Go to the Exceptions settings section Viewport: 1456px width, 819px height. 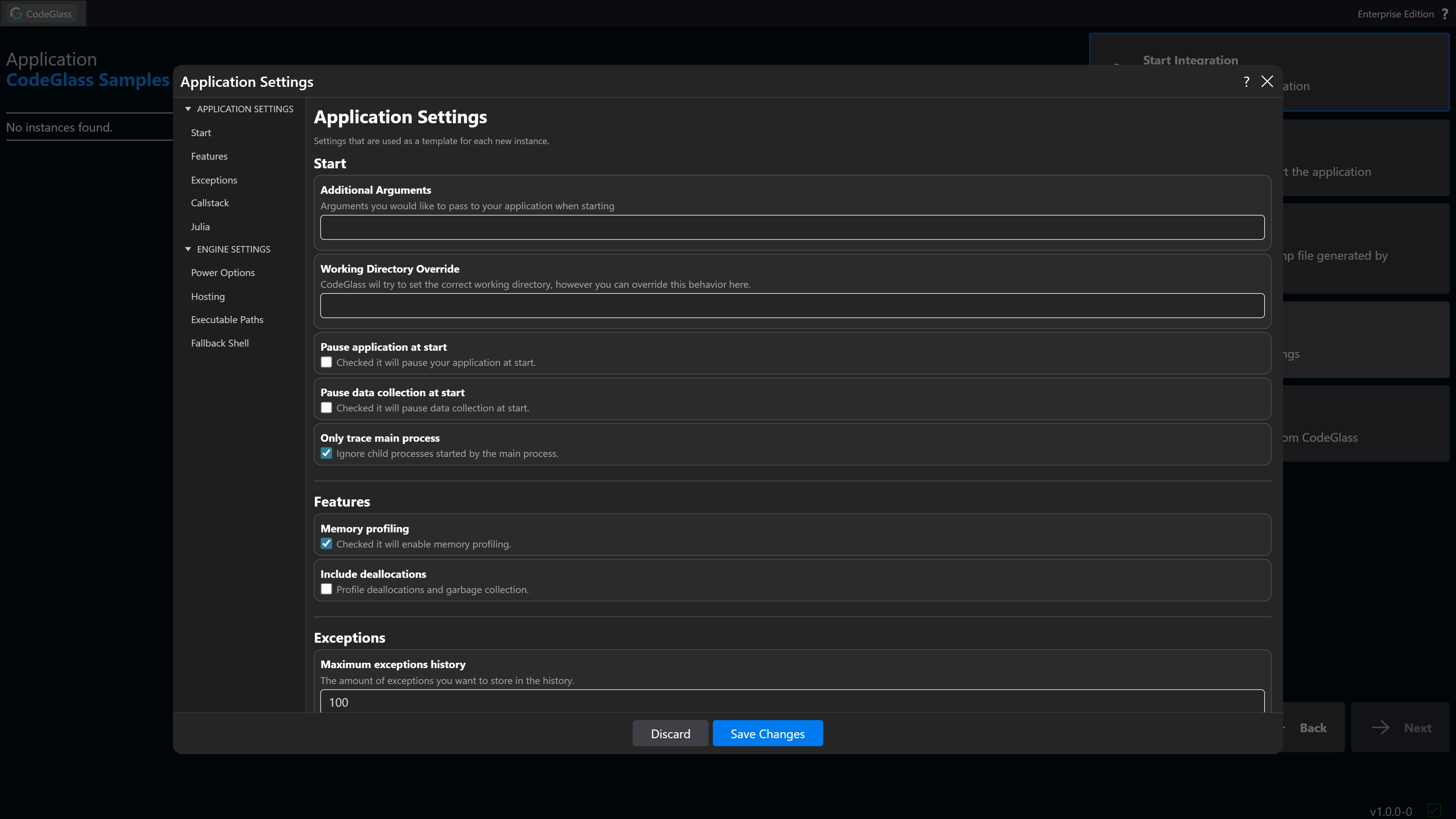[213, 180]
